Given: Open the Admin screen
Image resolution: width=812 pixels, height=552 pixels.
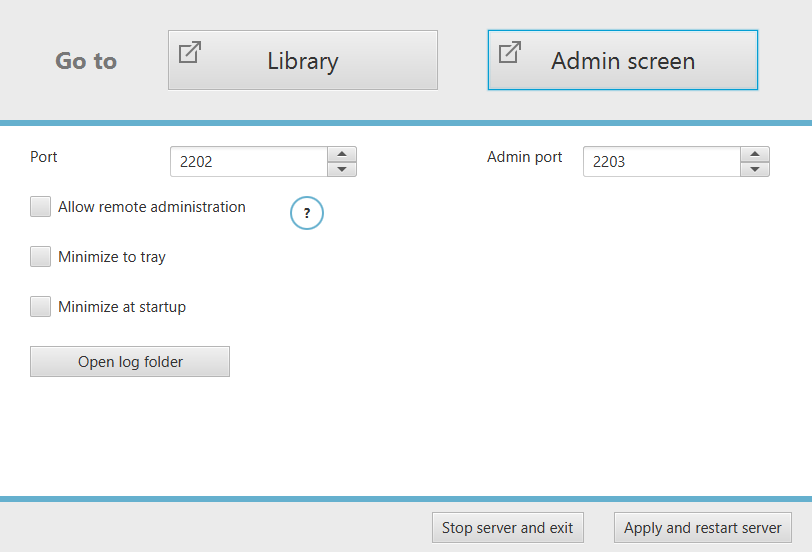Looking at the screenshot, I should point(623,60).
